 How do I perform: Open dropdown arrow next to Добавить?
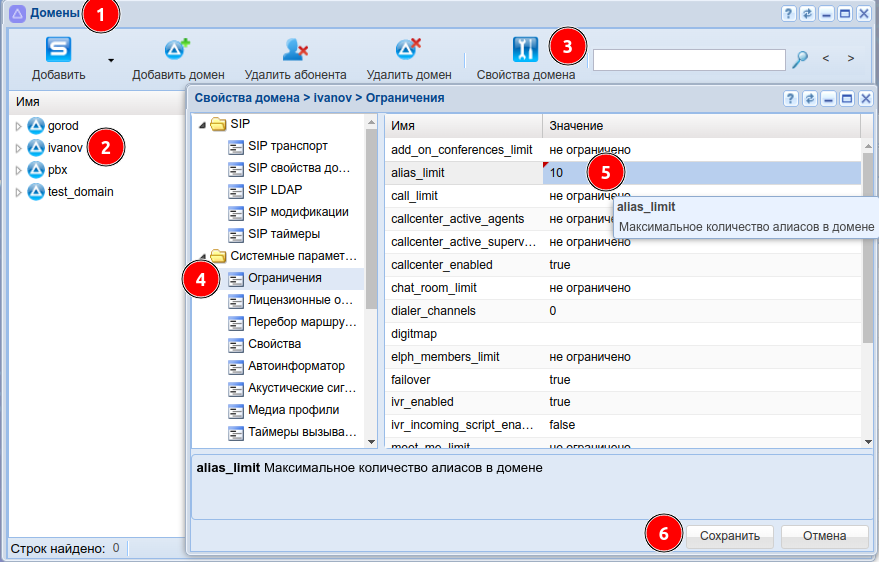click(x=111, y=60)
